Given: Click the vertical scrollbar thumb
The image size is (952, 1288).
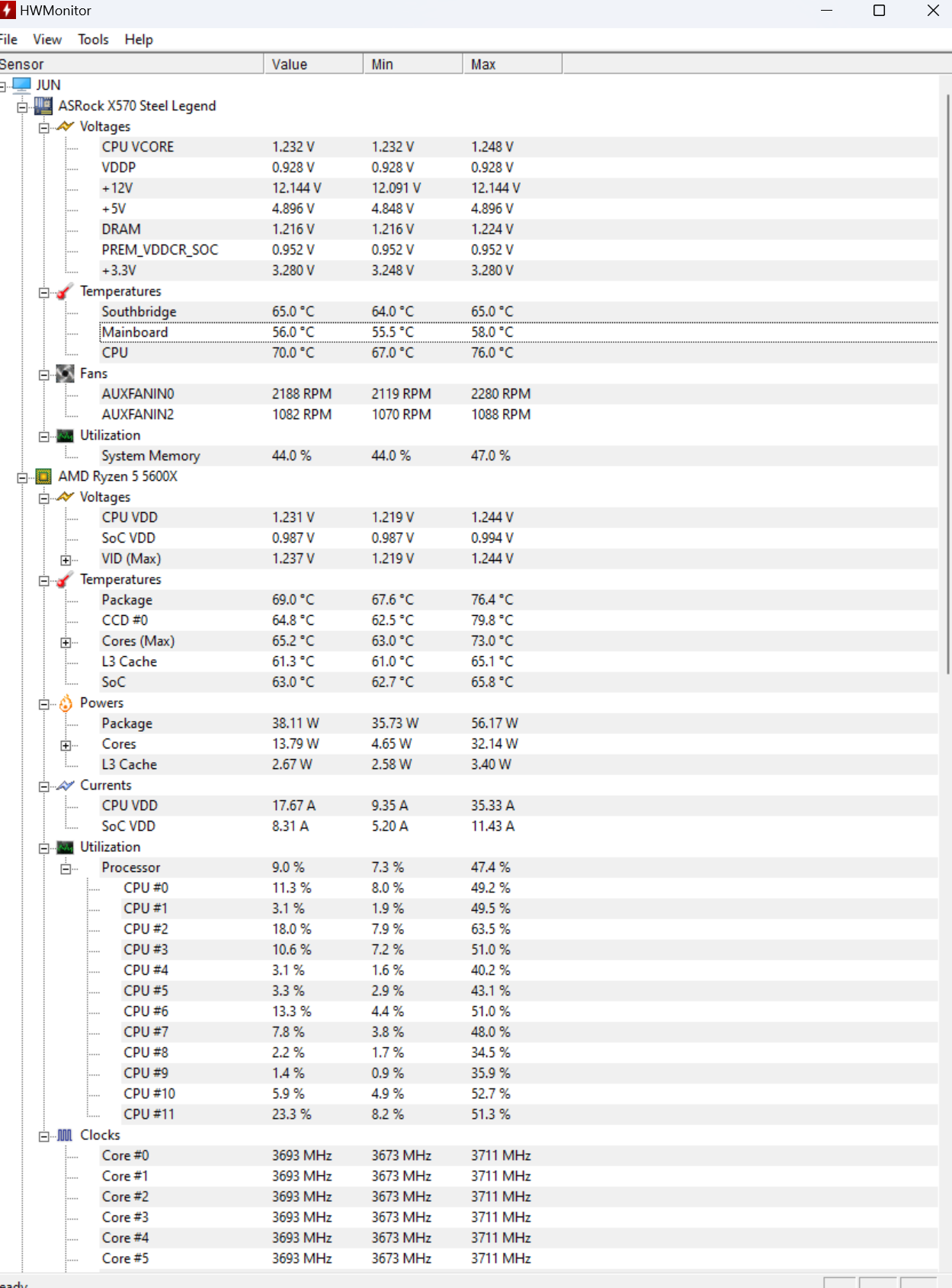Looking at the screenshot, I should coord(947,383).
